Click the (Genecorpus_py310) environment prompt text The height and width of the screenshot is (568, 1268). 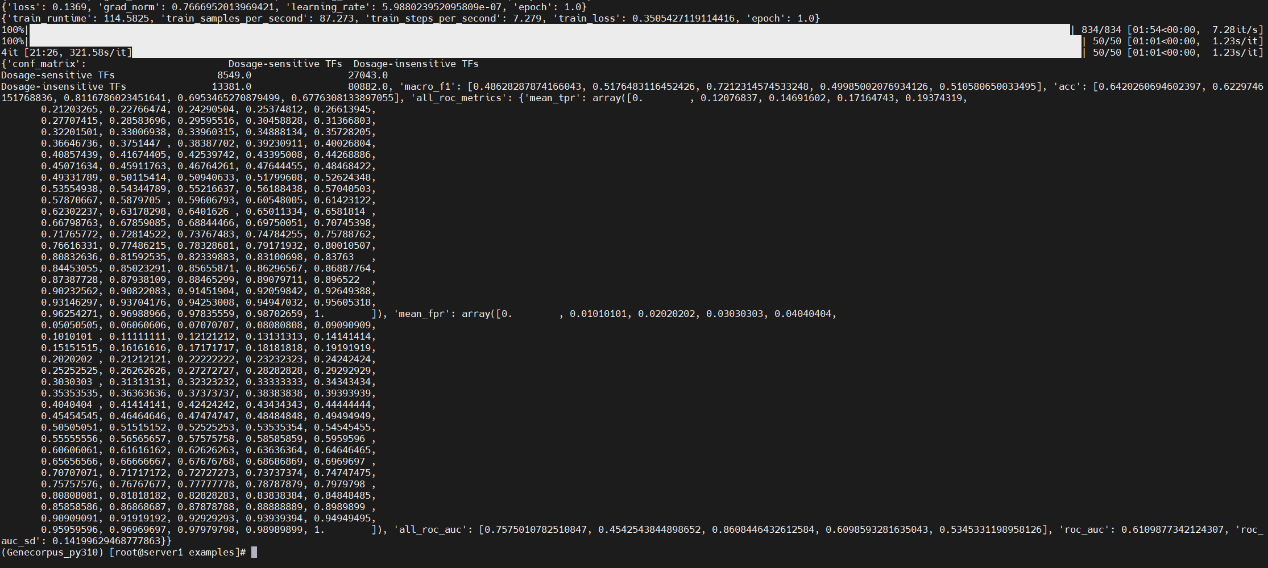[x=52, y=552]
